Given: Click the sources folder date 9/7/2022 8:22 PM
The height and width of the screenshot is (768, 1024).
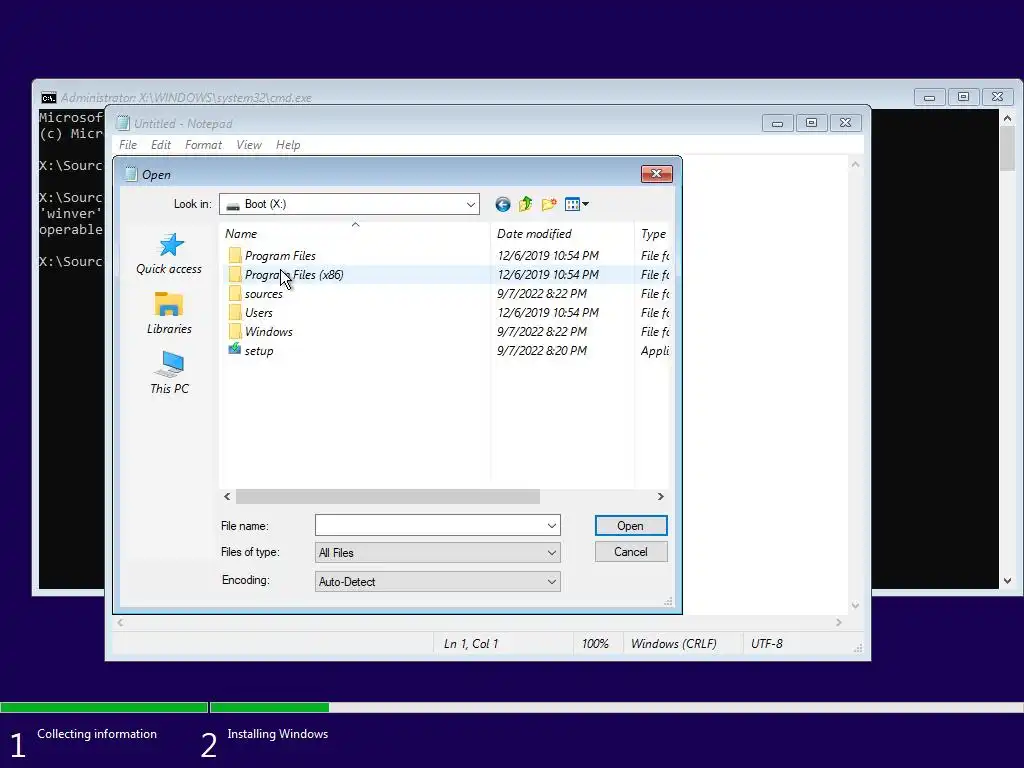Looking at the screenshot, I should click(x=542, y=294).
